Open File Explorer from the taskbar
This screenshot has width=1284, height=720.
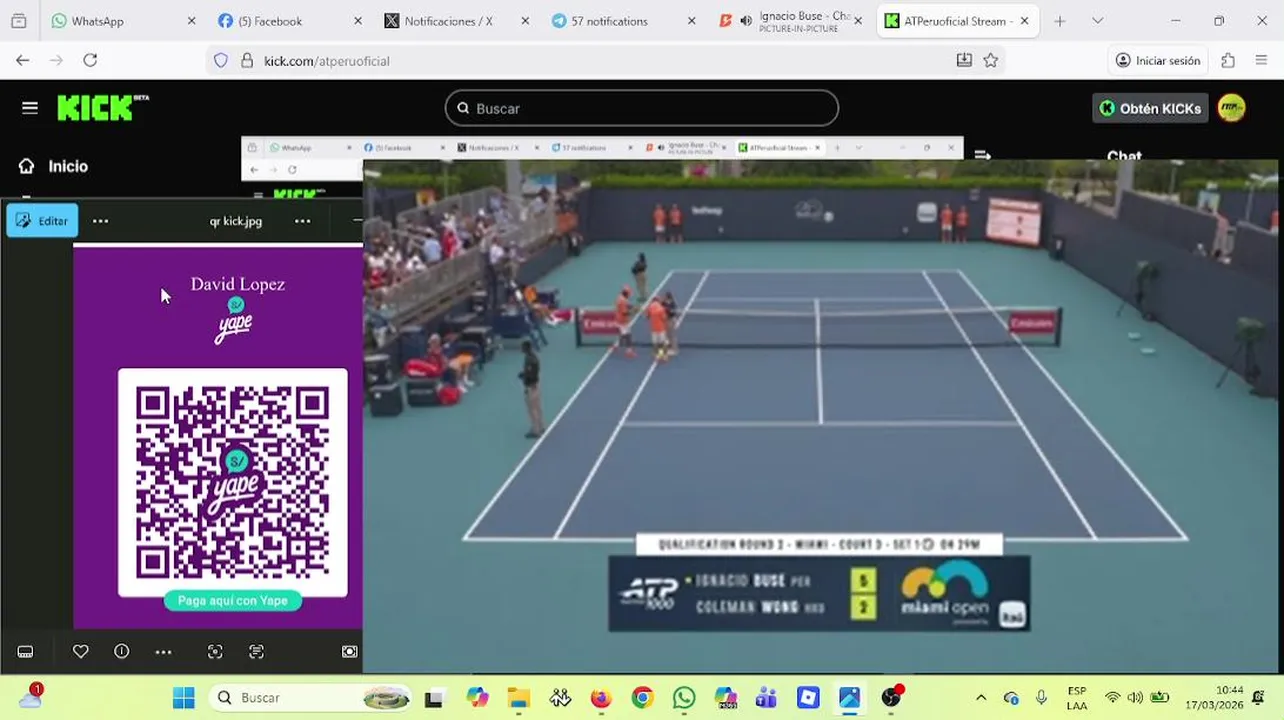click(518, 698)
